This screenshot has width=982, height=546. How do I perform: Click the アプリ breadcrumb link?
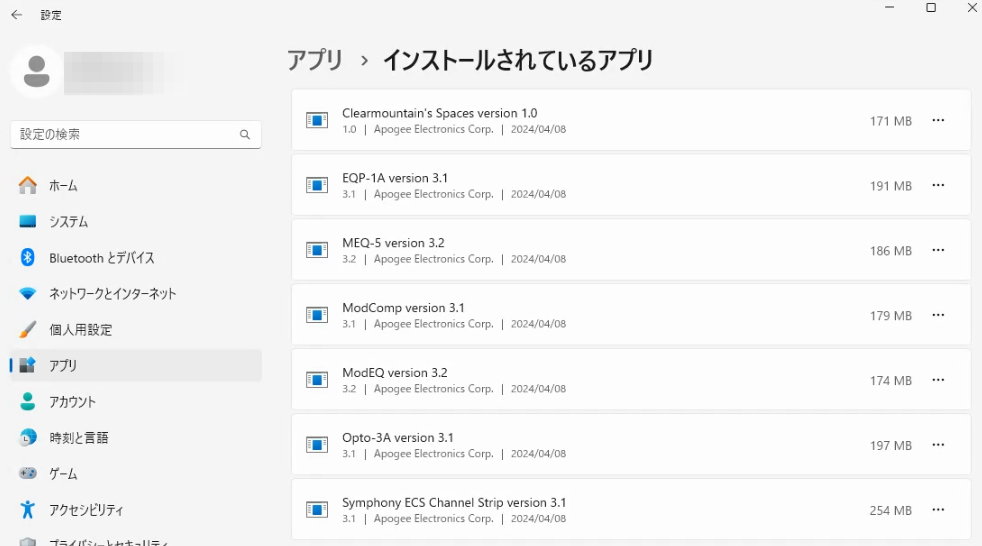tap(315, 61)
